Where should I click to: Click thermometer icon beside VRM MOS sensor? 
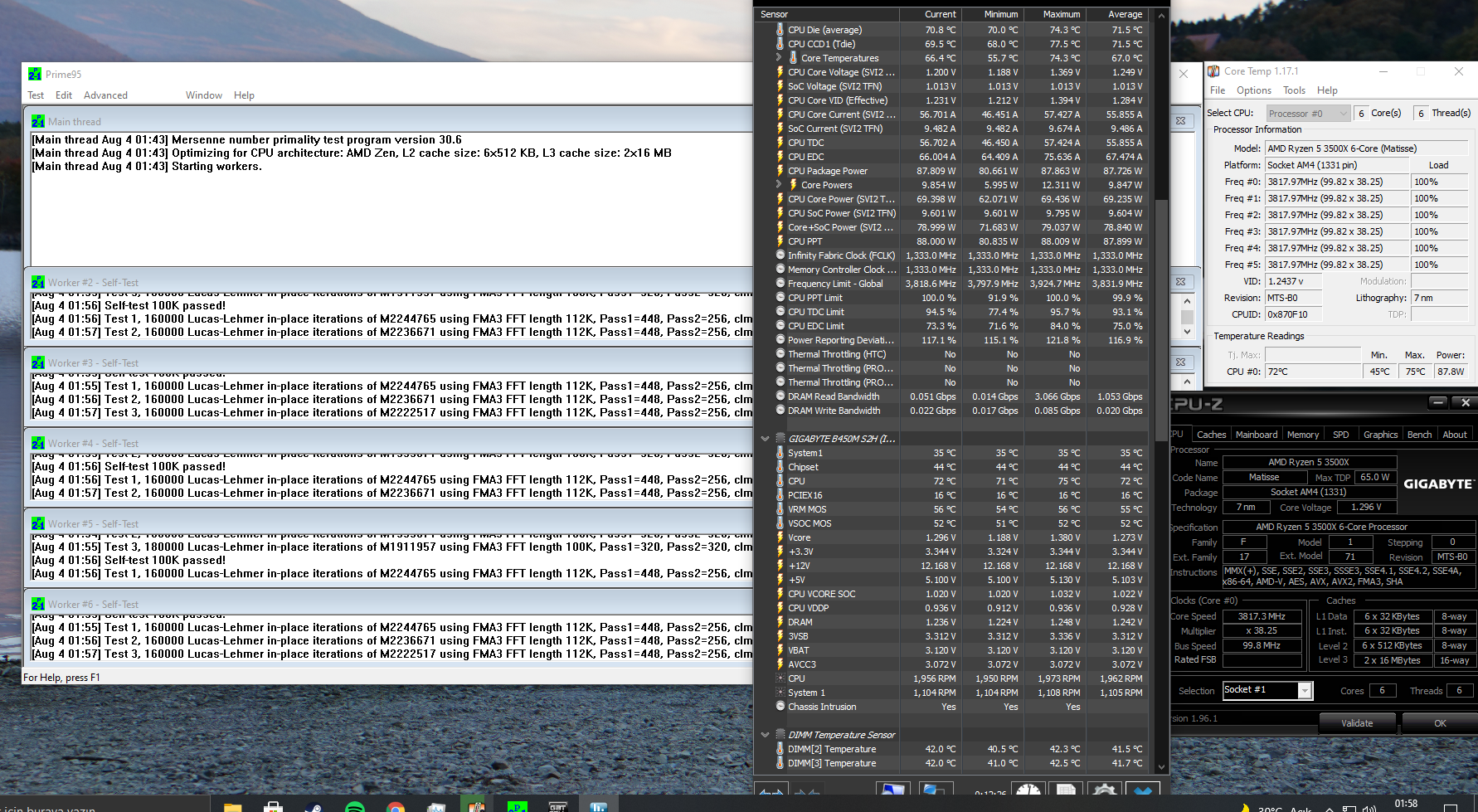pyautogui.click(x=780, y=508)
